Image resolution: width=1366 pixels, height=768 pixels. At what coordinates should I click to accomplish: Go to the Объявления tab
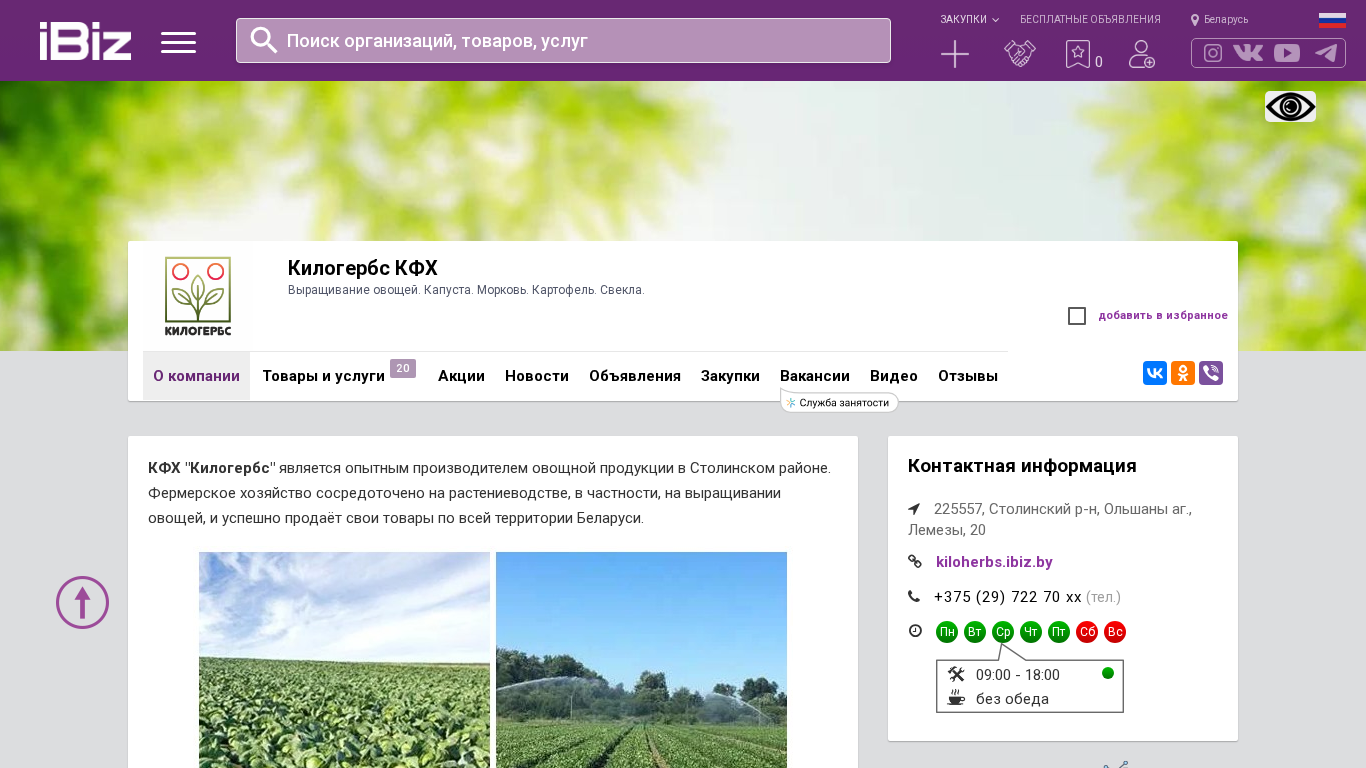635,376
